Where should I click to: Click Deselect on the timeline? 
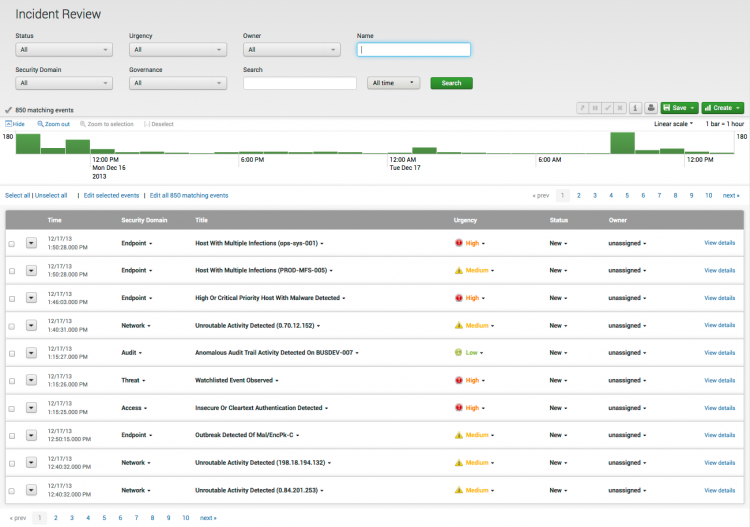[159, 124]
